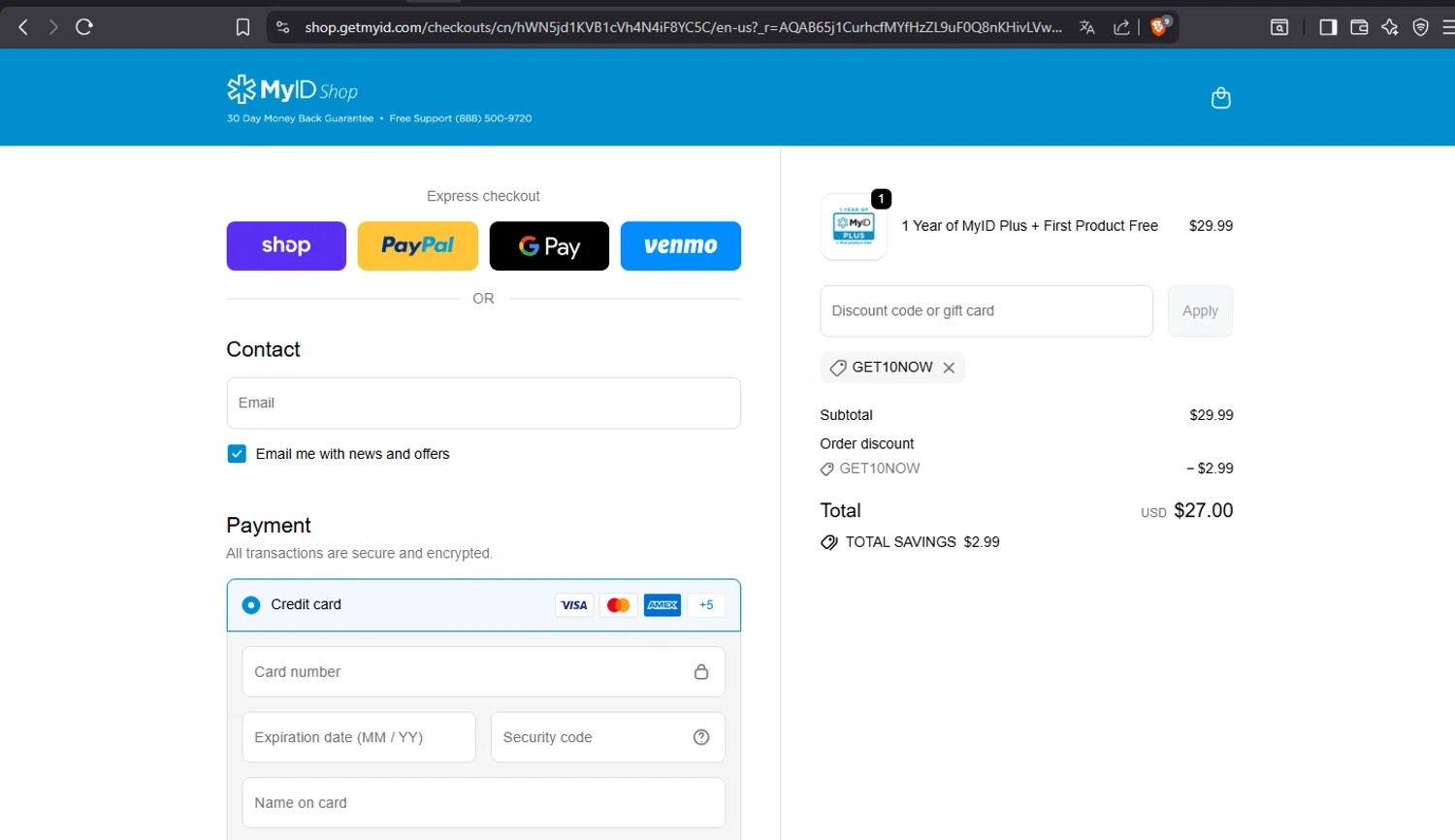Share this page link
The height and width of the screenshot is (840, 1455).
(1121, 27)
